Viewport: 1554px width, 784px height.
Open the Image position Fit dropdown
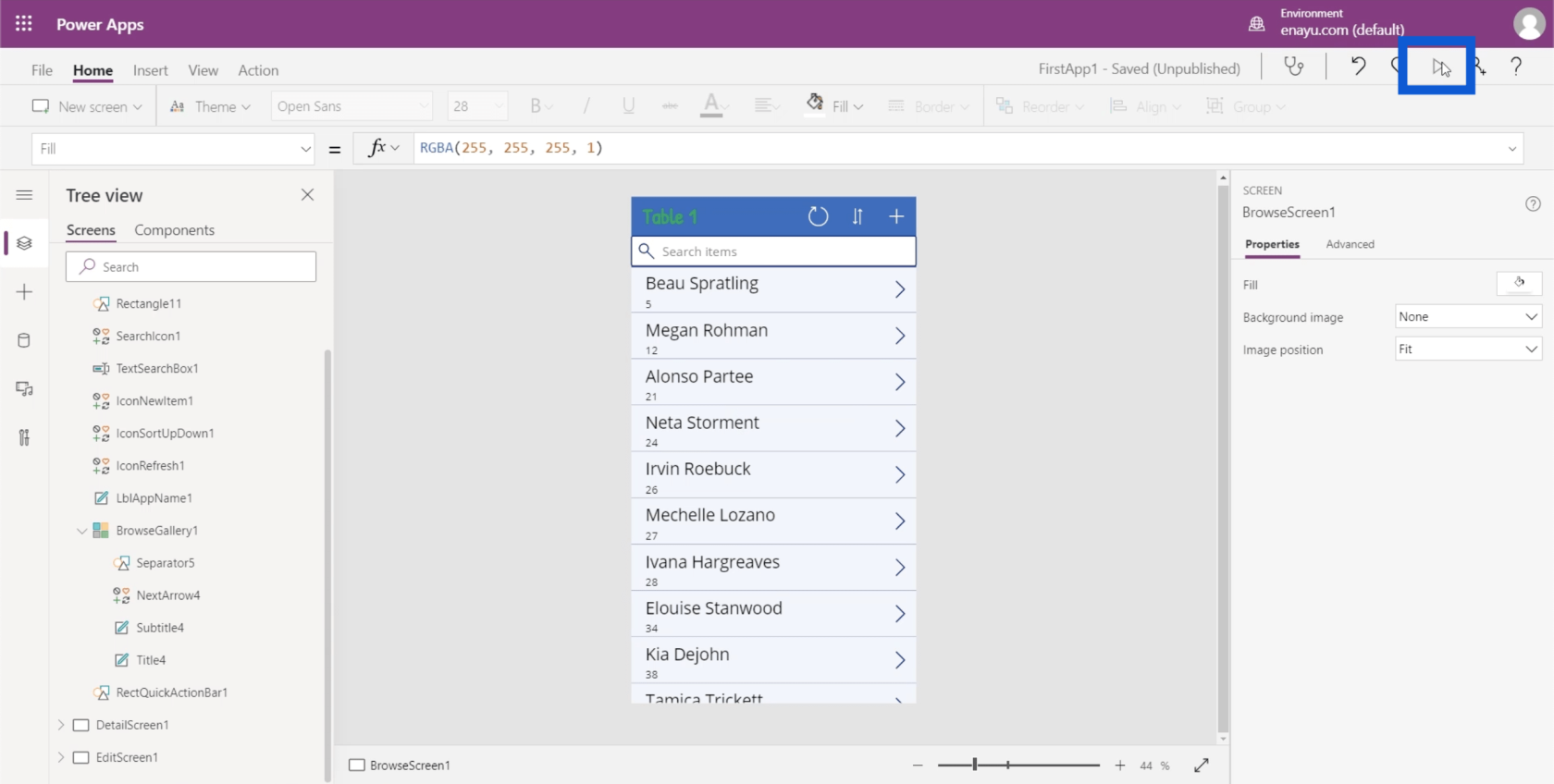1468,349
